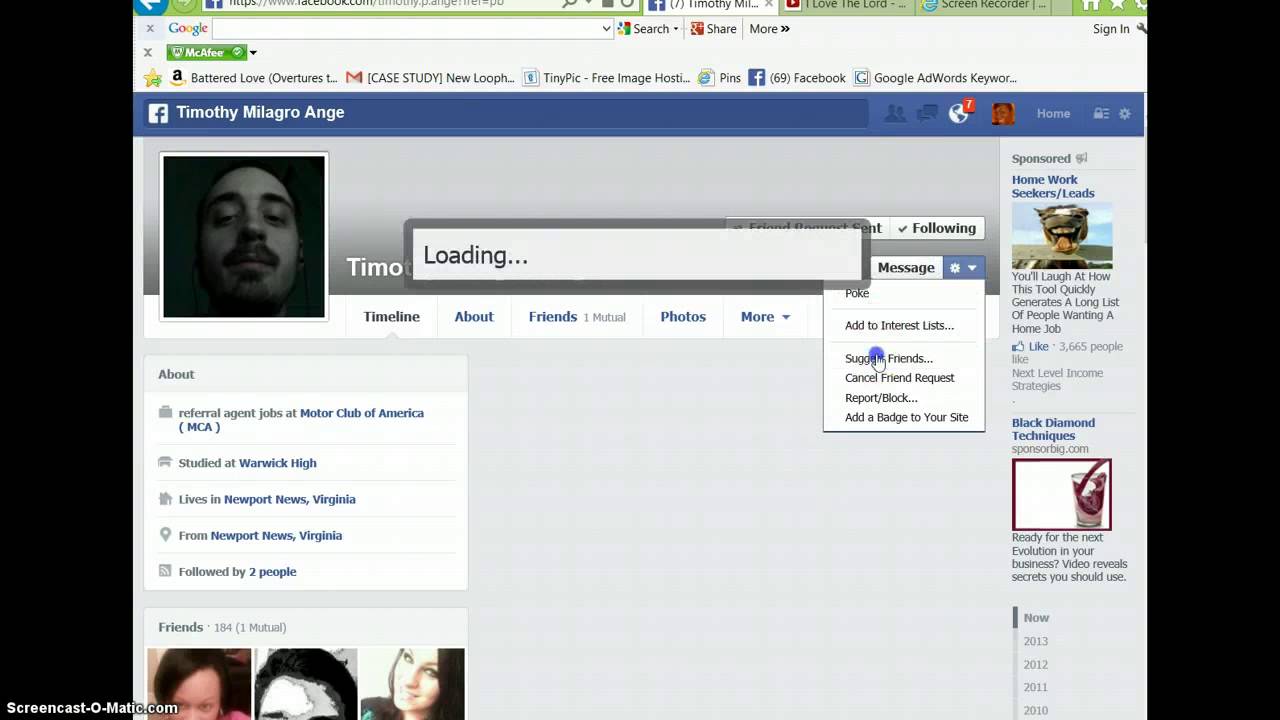Open '2 people' followers link
The height and width of the screenshot is (720, 1280).
tap(272, 572)
